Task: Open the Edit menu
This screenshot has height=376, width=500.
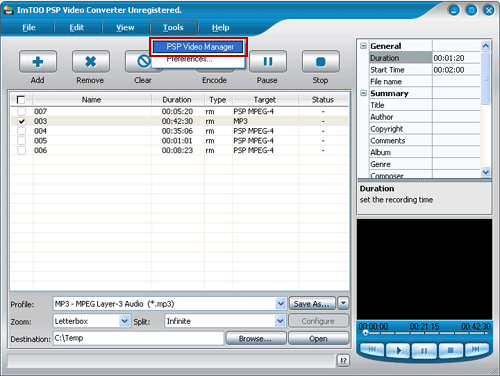Action: 77,28
